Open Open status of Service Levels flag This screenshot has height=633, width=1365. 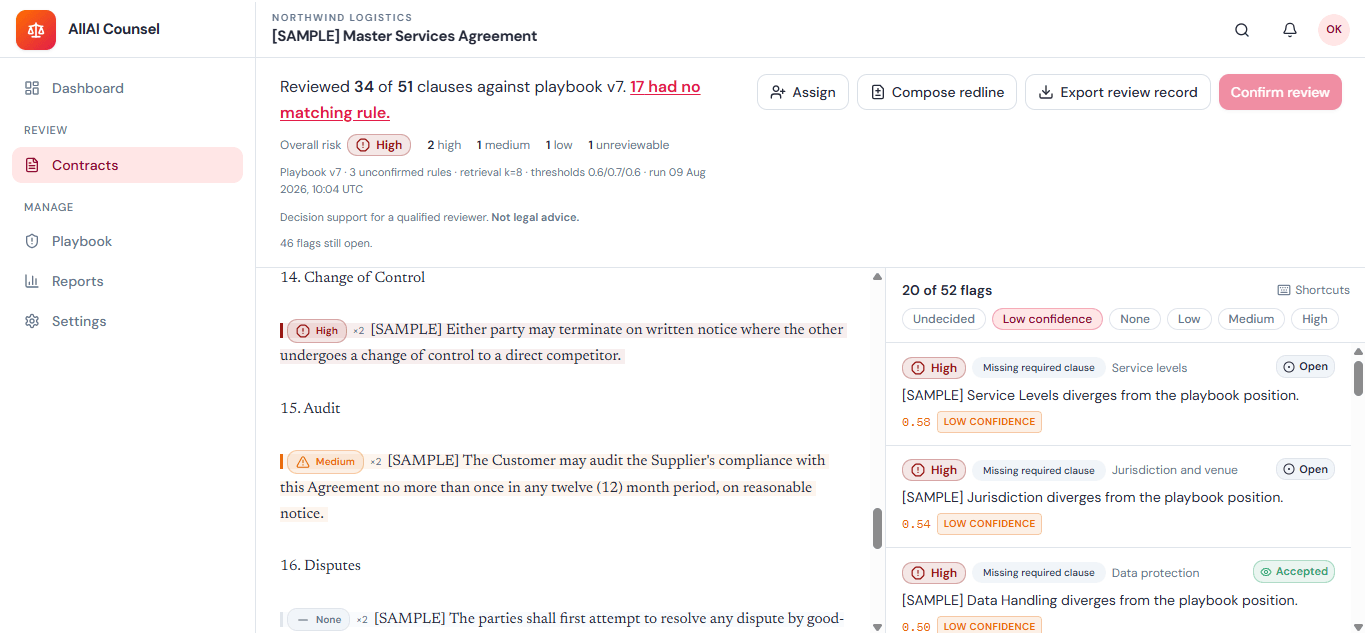(x=1305, y=367)
